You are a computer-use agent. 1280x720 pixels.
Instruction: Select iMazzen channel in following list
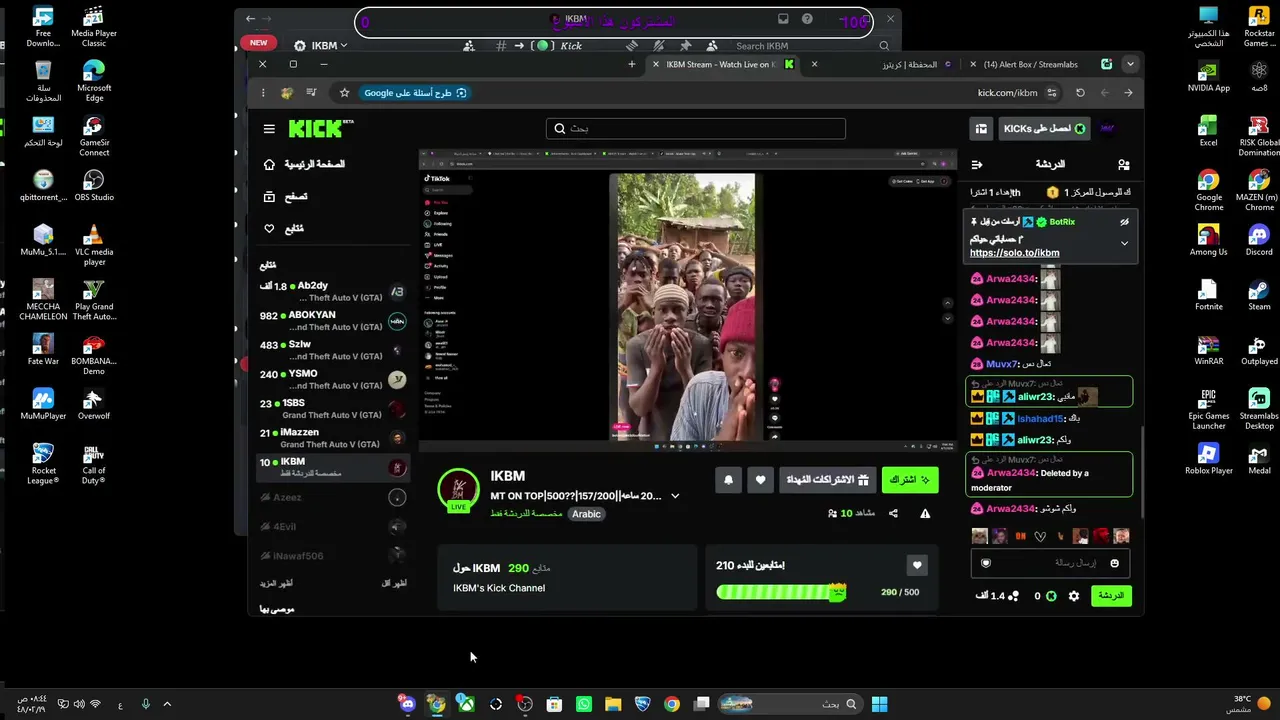coord(333,438)
